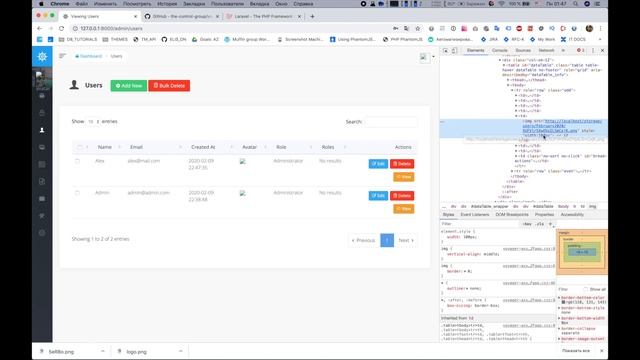Click the browser address bar URL
Screen dimensions: 640x360
(111, 29)
